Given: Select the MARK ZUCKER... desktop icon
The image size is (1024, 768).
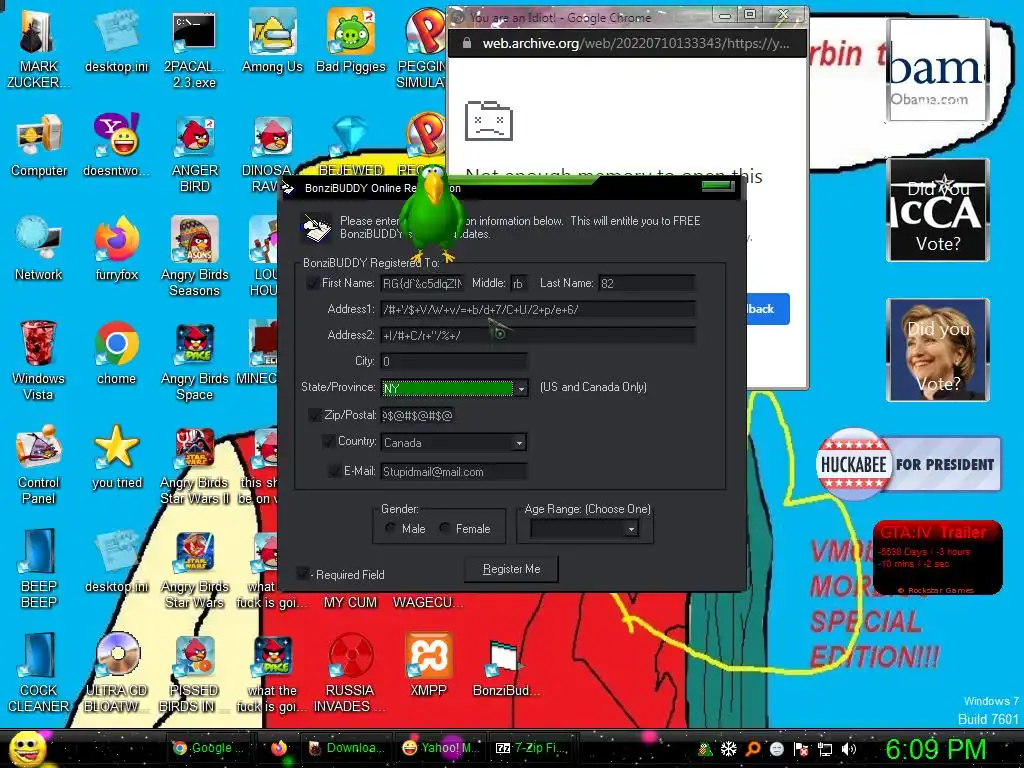Looking at the screenshot, I should (x=38, y=48).
